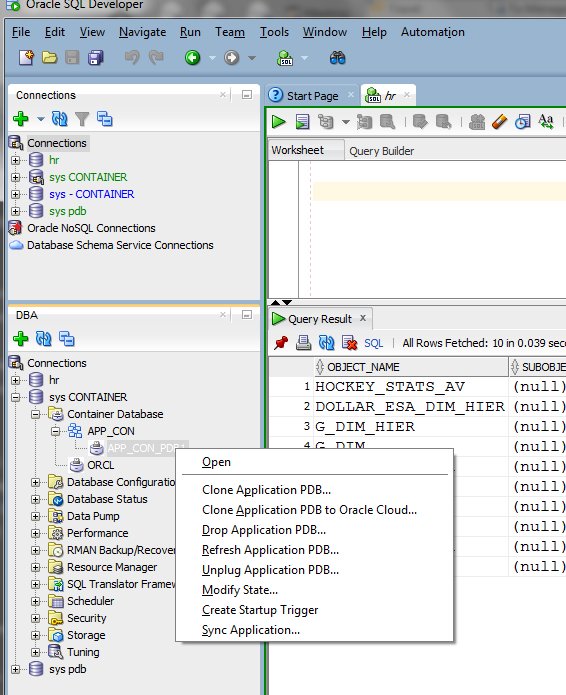Screen dimensions: 566x695
Task: Click the rightmost DBA panel toolbar icon
Action: coord(66,339)
